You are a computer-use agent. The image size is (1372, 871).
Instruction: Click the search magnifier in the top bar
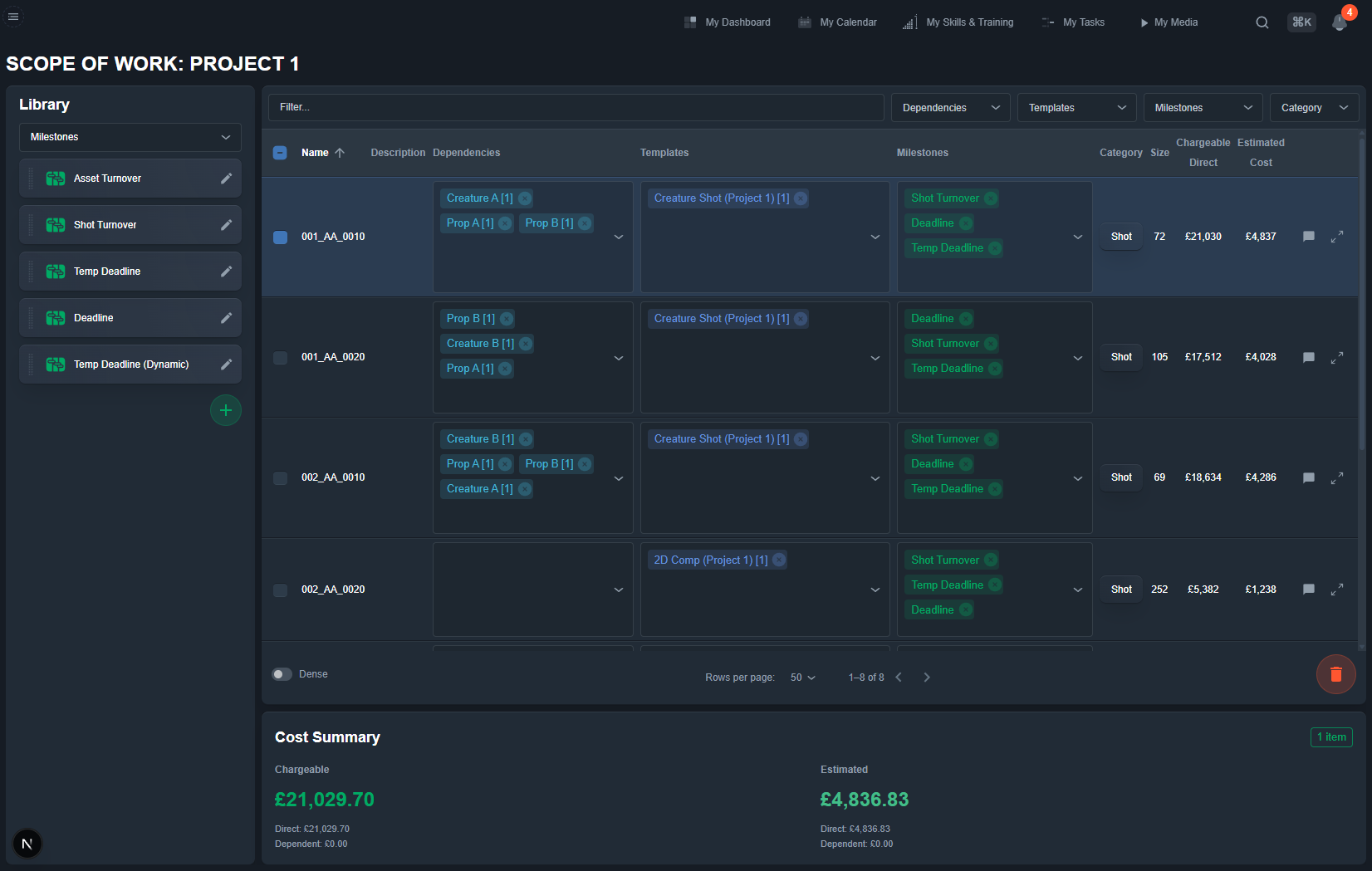tap(1262, 22)
